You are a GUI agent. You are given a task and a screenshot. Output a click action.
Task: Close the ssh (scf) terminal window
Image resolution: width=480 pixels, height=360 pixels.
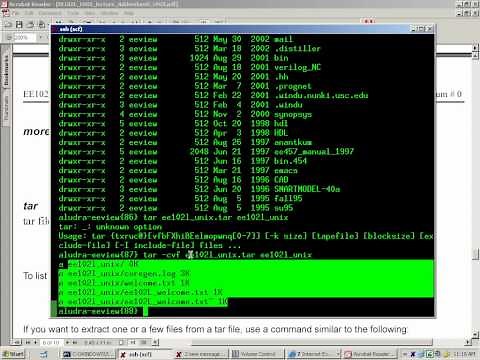pyautogui.click(x=429, y=29)
